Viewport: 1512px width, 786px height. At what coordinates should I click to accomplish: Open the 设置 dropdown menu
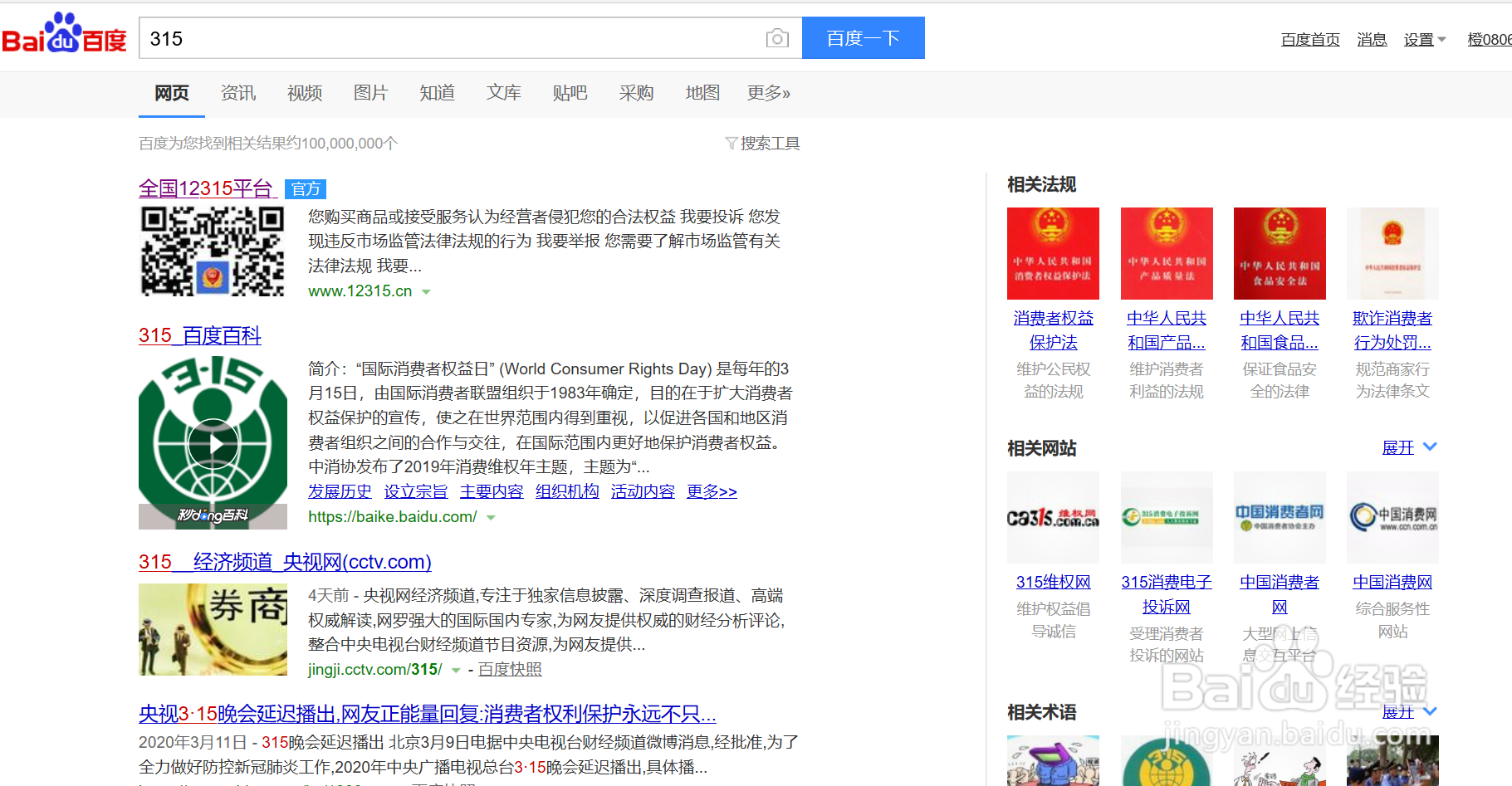point(1425,40)
